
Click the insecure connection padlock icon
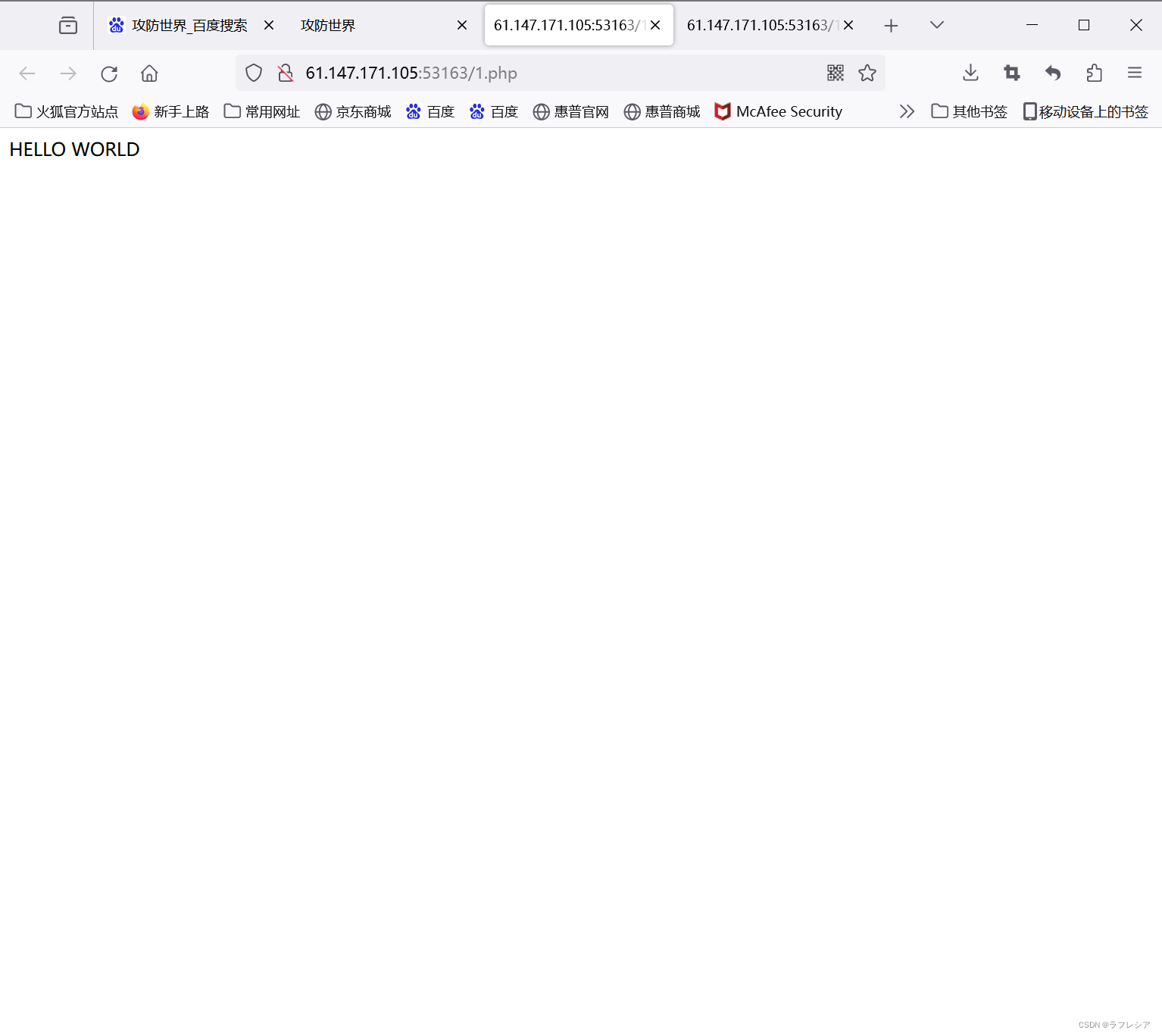285,73
